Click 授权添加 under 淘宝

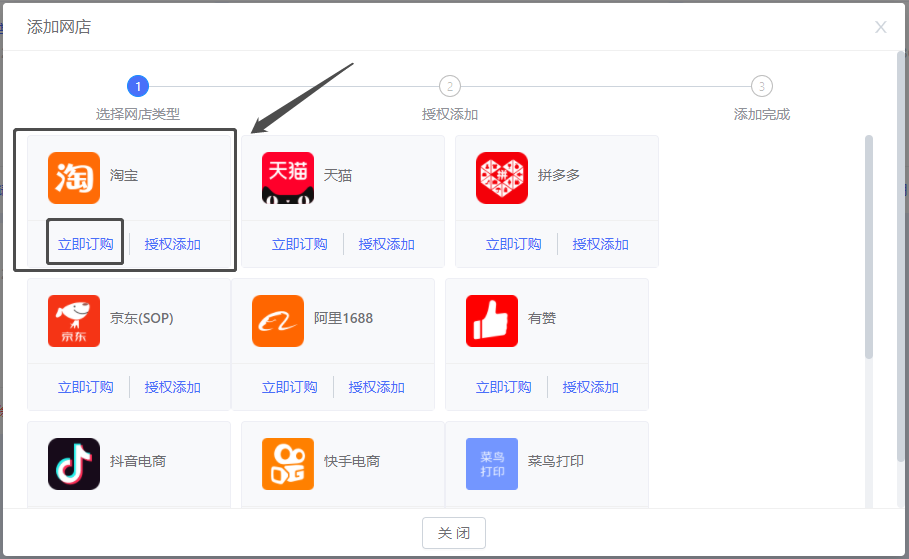(172, 244)
